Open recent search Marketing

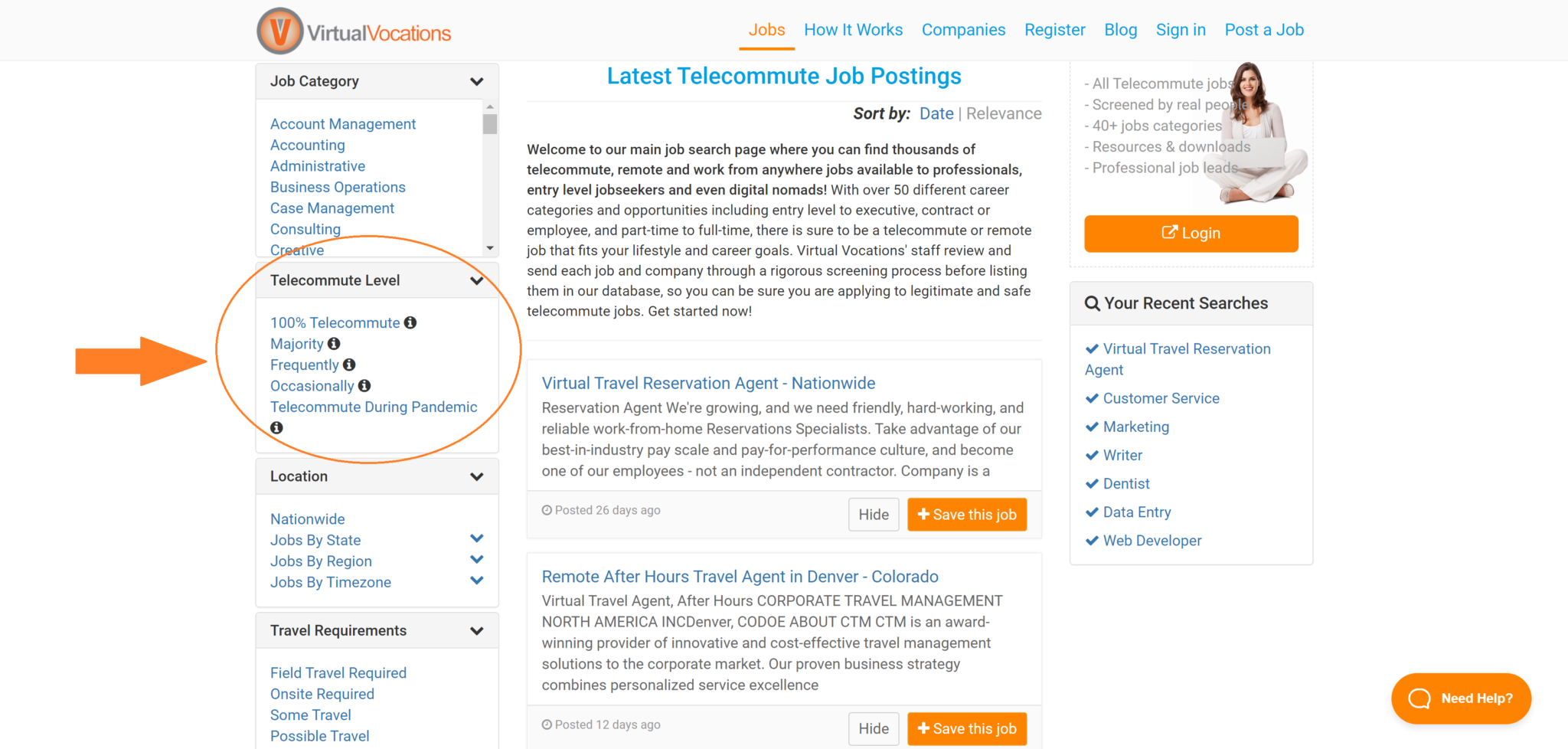pos(1136,427)
